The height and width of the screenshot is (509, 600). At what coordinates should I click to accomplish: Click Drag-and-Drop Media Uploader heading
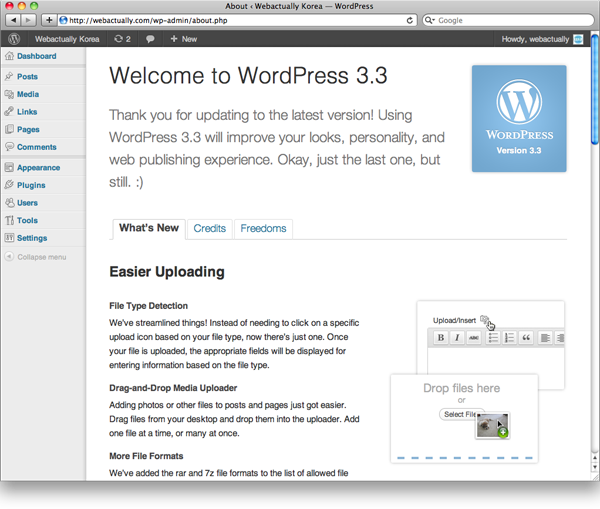173,388
